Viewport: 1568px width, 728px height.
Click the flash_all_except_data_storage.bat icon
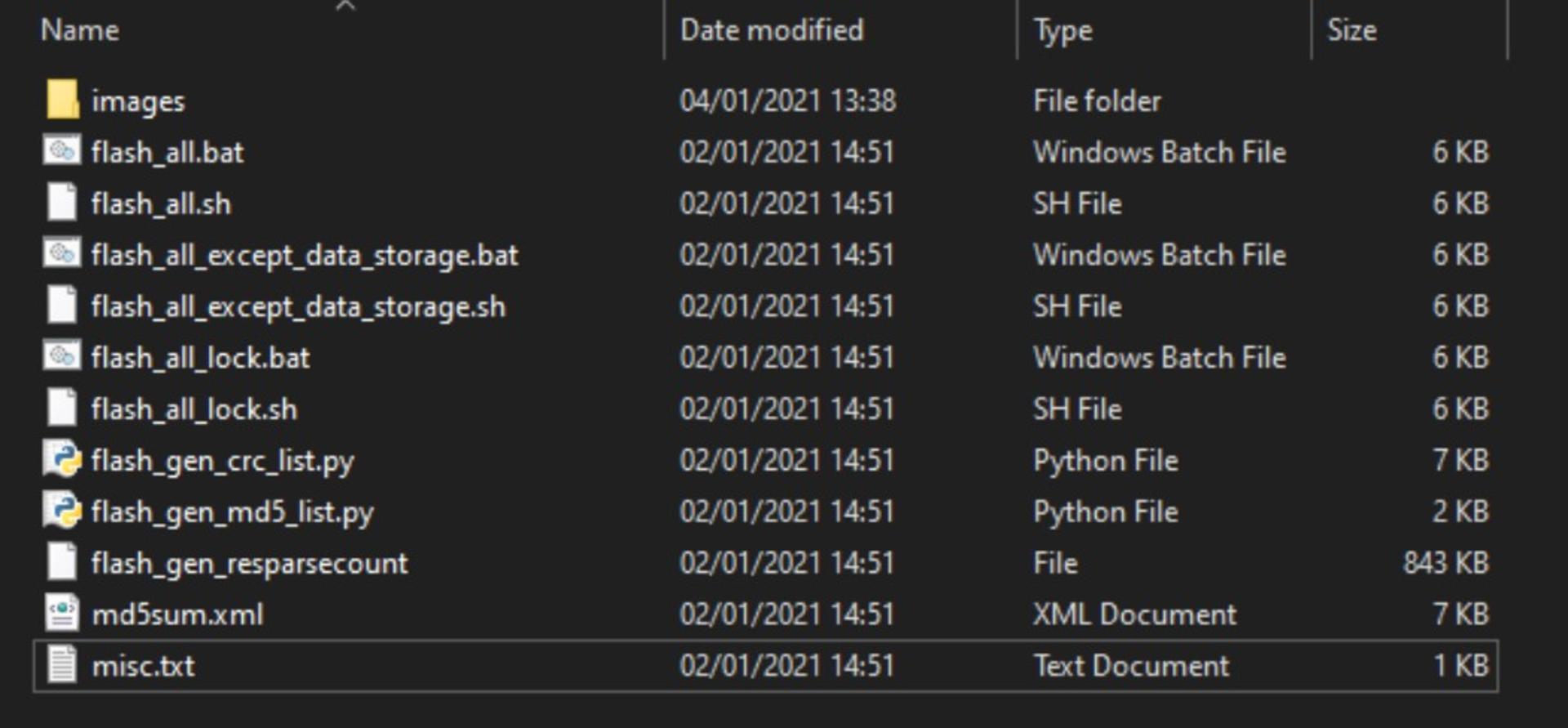click(x=63, y=254)
